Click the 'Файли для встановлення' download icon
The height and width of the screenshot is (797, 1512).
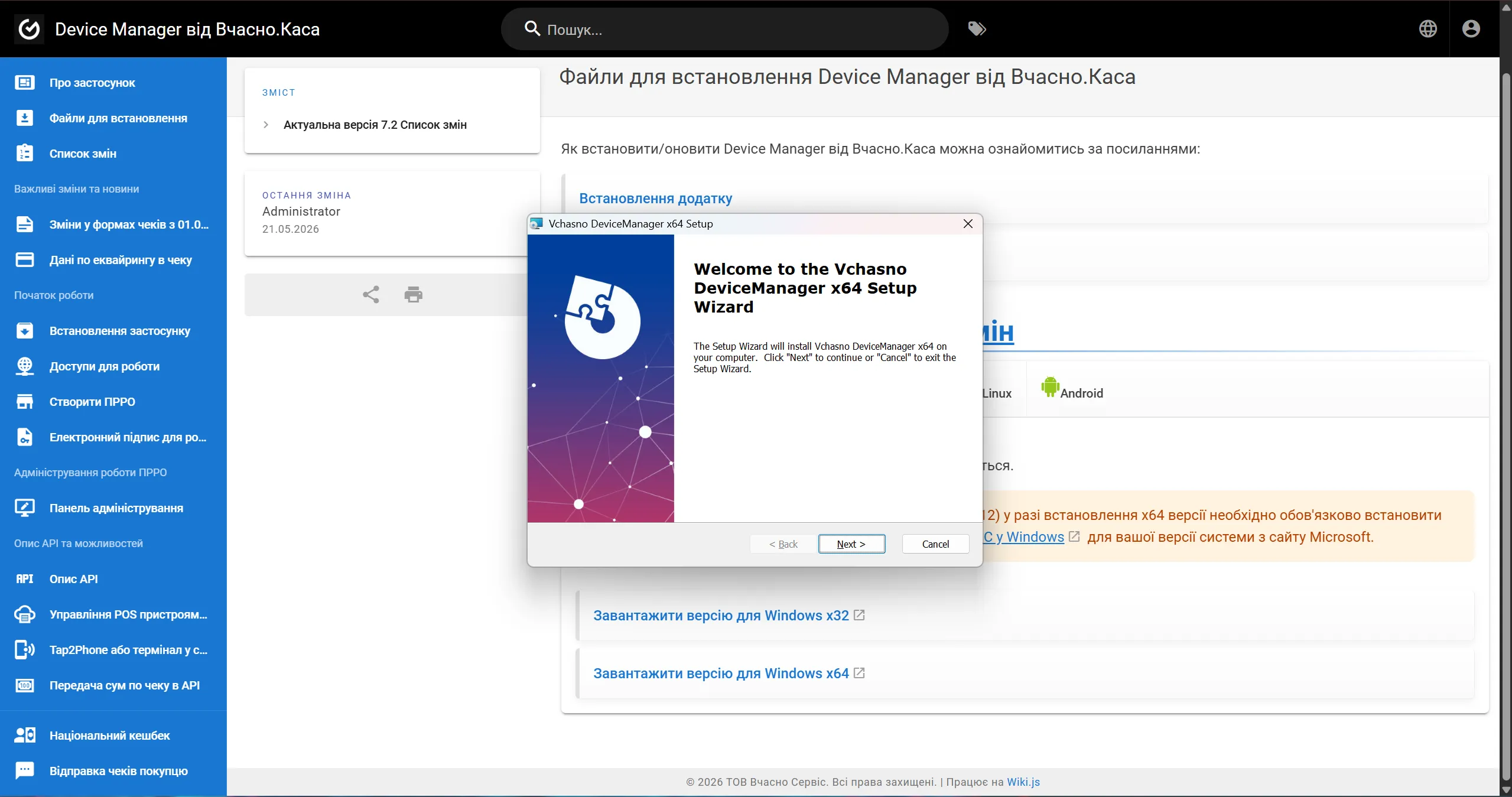[25, 118]
